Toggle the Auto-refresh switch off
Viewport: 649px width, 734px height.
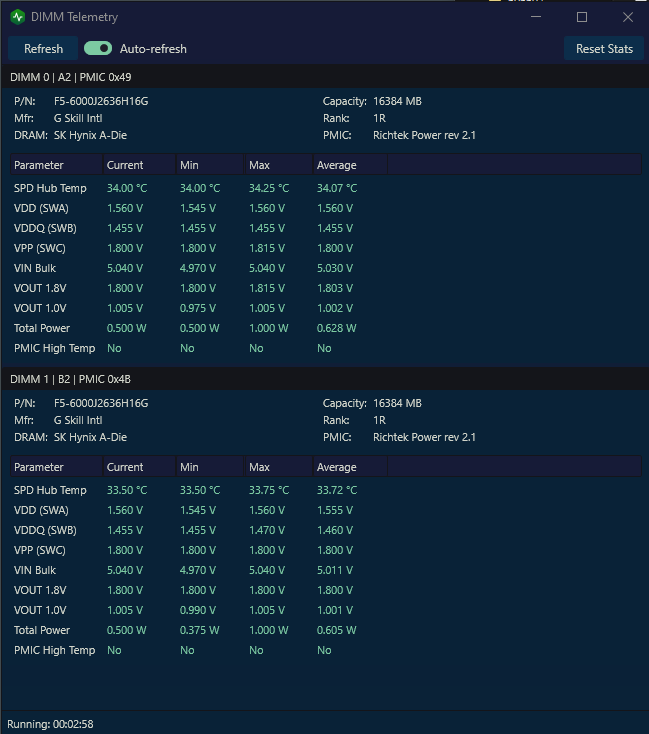pos(98,48)
